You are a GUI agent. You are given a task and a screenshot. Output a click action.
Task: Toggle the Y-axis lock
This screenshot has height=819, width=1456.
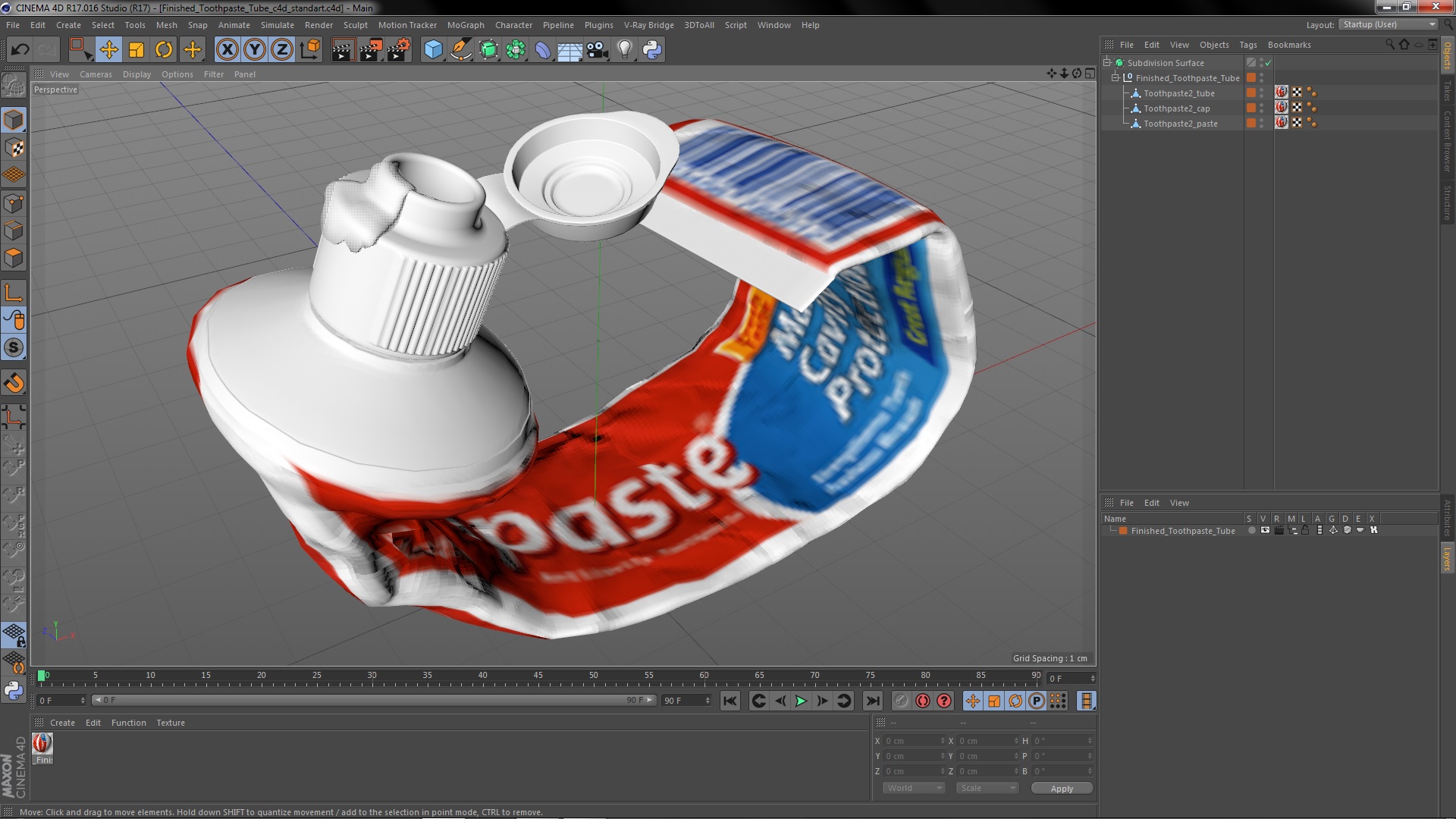255,50
